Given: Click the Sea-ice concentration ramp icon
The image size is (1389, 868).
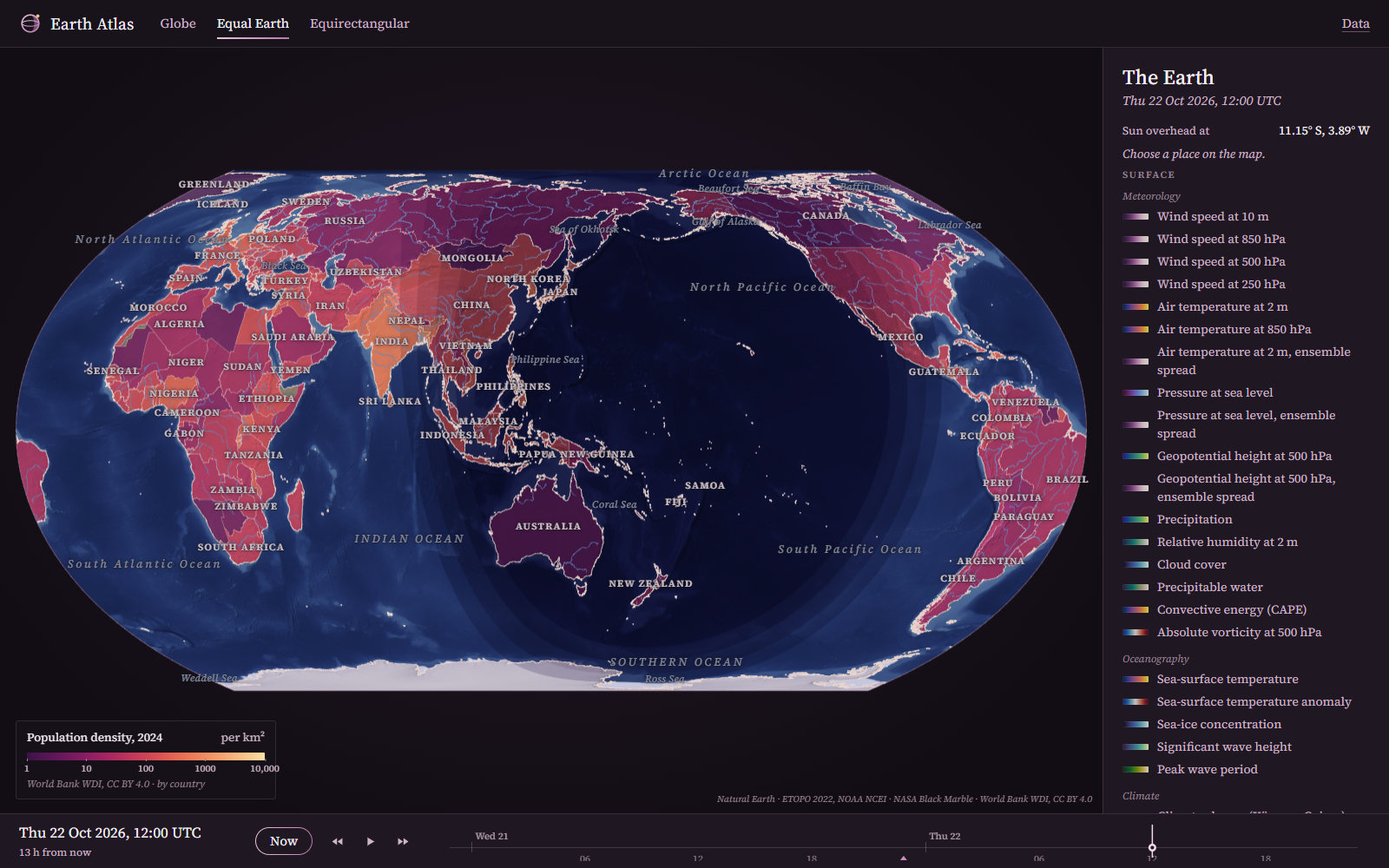Looking at the screenshot, I should (1136, 725).
